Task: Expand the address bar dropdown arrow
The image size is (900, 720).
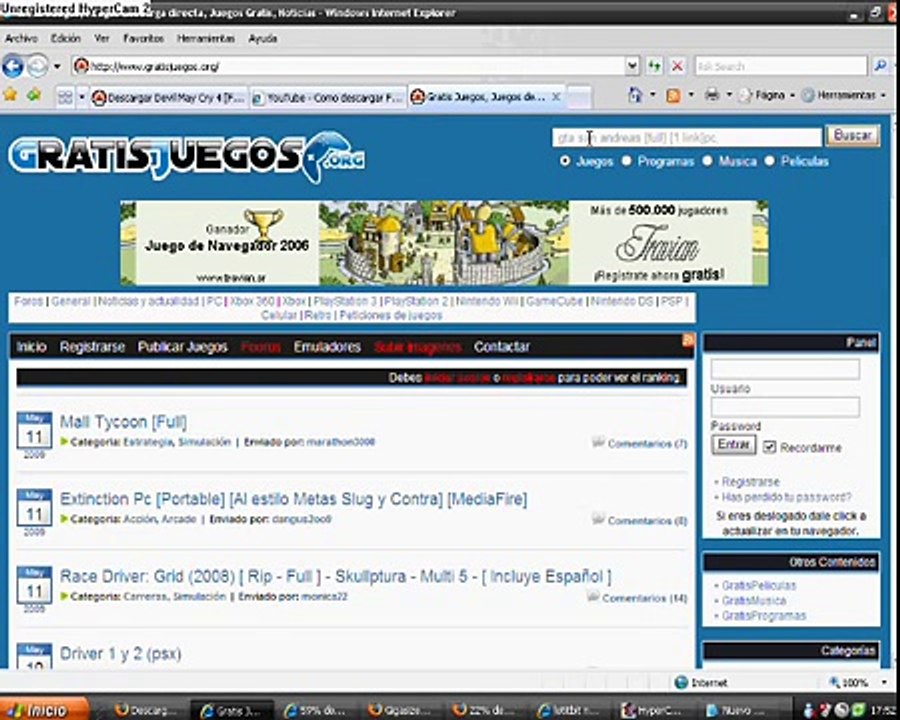Action: pos(632,67)
